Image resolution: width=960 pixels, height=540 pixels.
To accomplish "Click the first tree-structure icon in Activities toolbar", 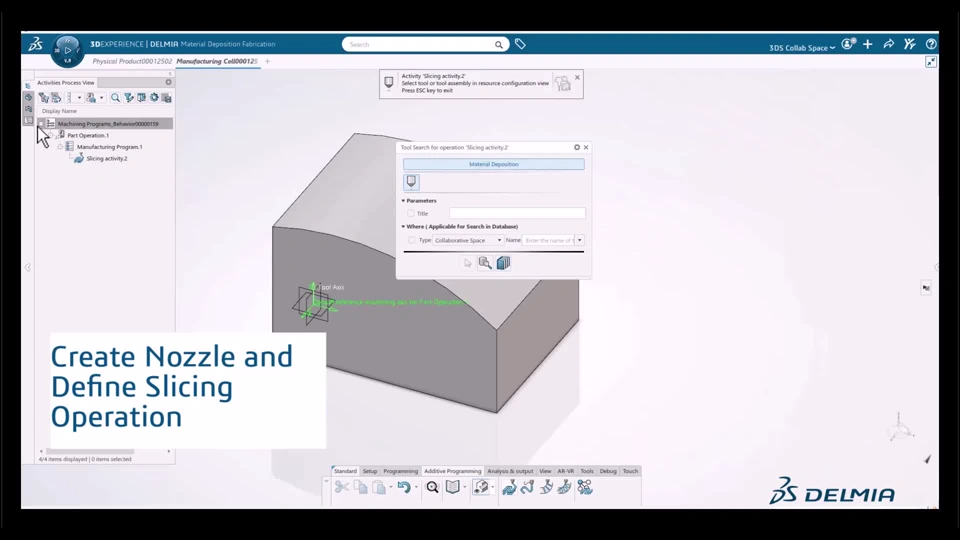I will [x=43, y=98].
